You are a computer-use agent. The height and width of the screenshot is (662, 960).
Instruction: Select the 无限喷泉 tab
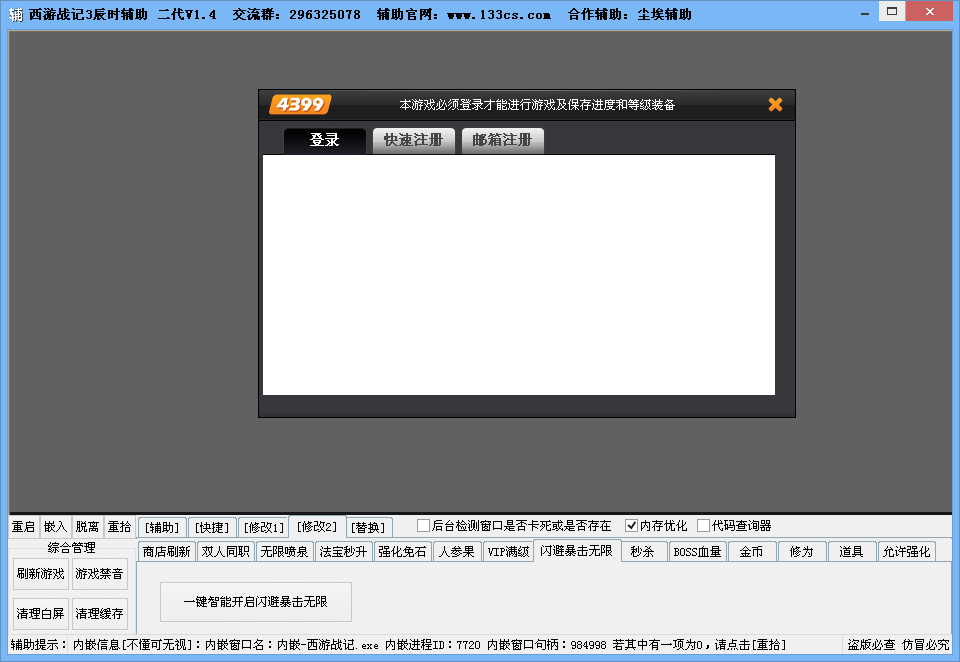[284, 552]
